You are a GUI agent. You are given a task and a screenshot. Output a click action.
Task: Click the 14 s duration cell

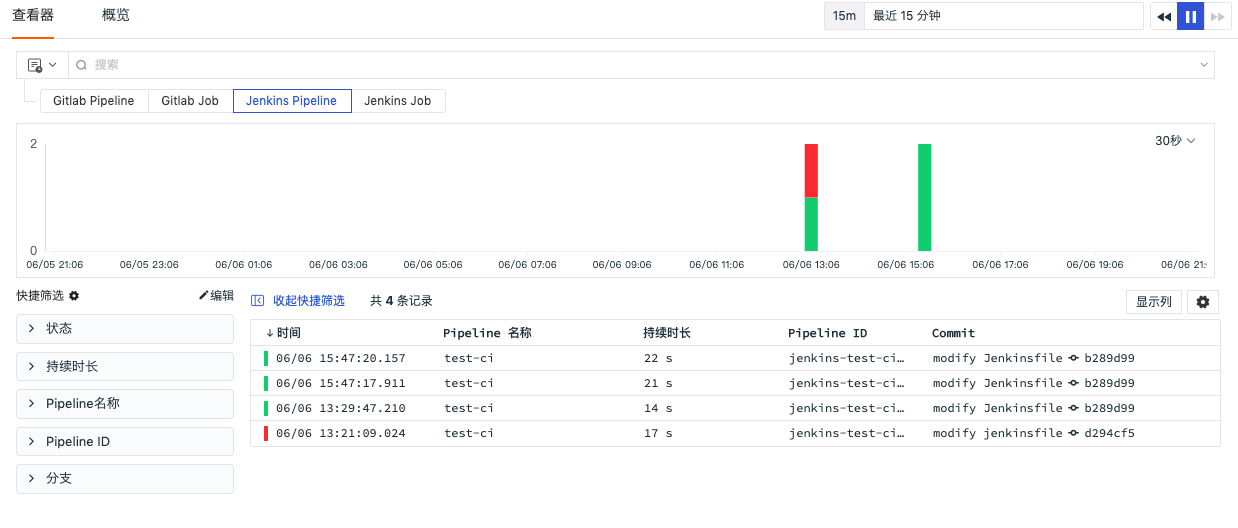[658, 408]
